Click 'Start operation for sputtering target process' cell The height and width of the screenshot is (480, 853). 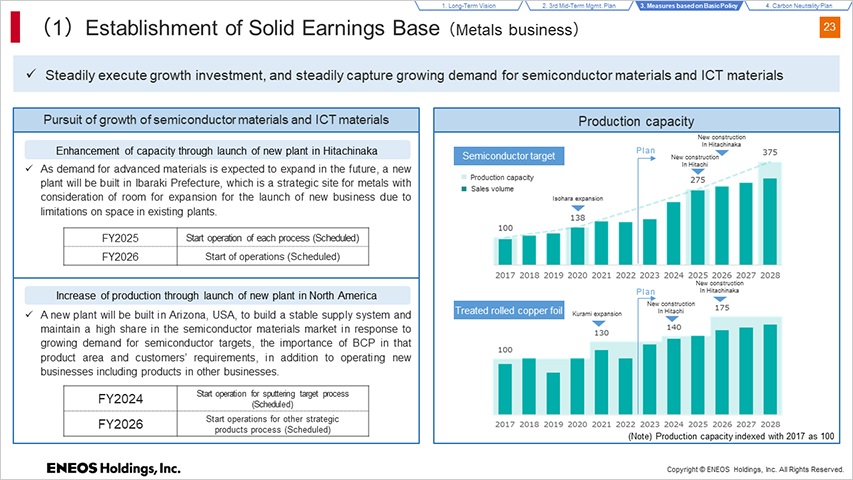[273, 399]
